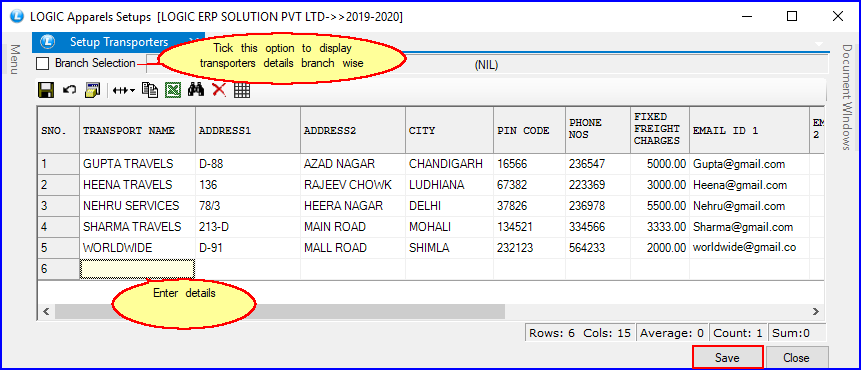Click the scroll left arrow

click(46, 311)
